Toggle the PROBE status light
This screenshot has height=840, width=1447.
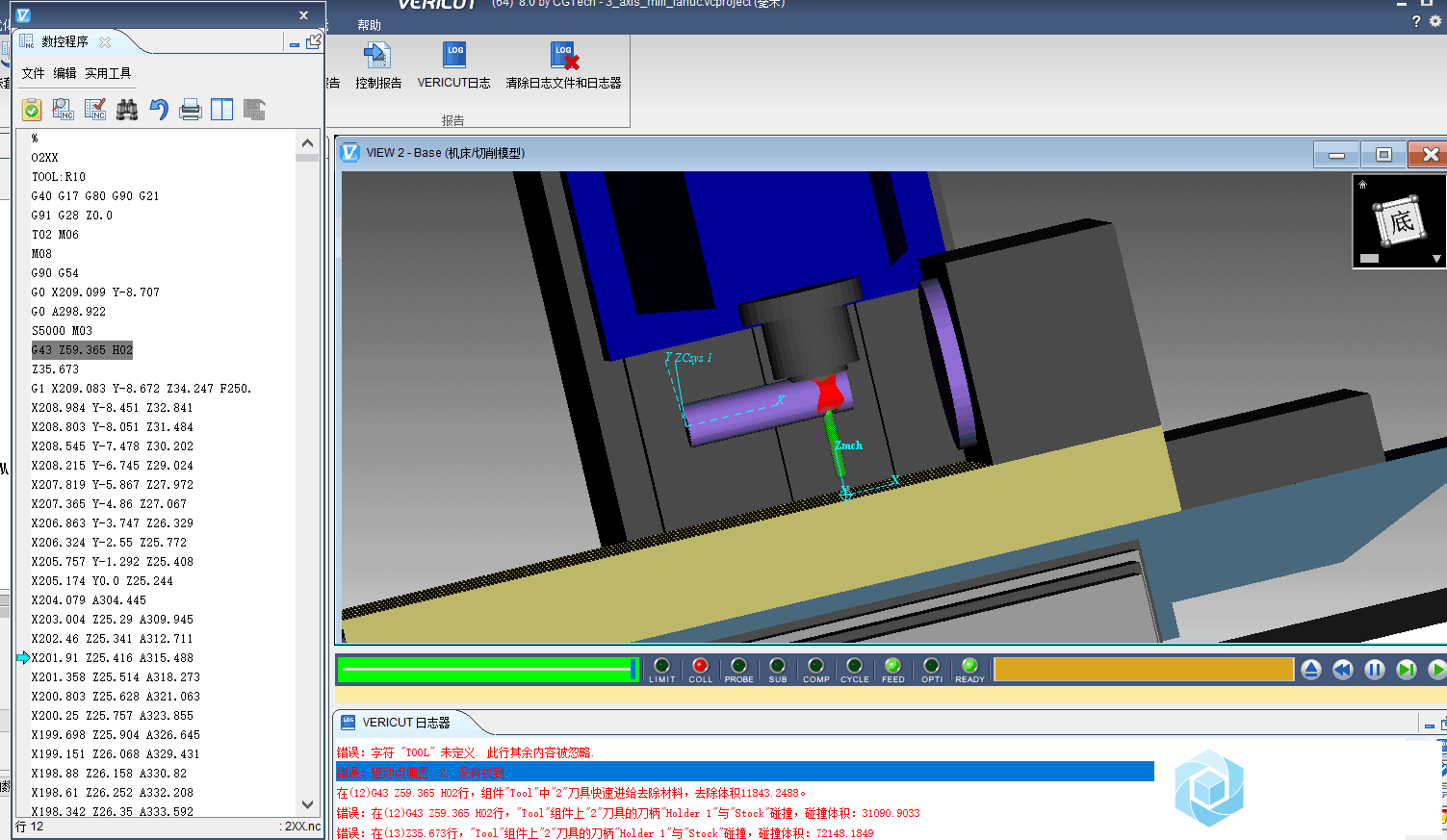739,666
